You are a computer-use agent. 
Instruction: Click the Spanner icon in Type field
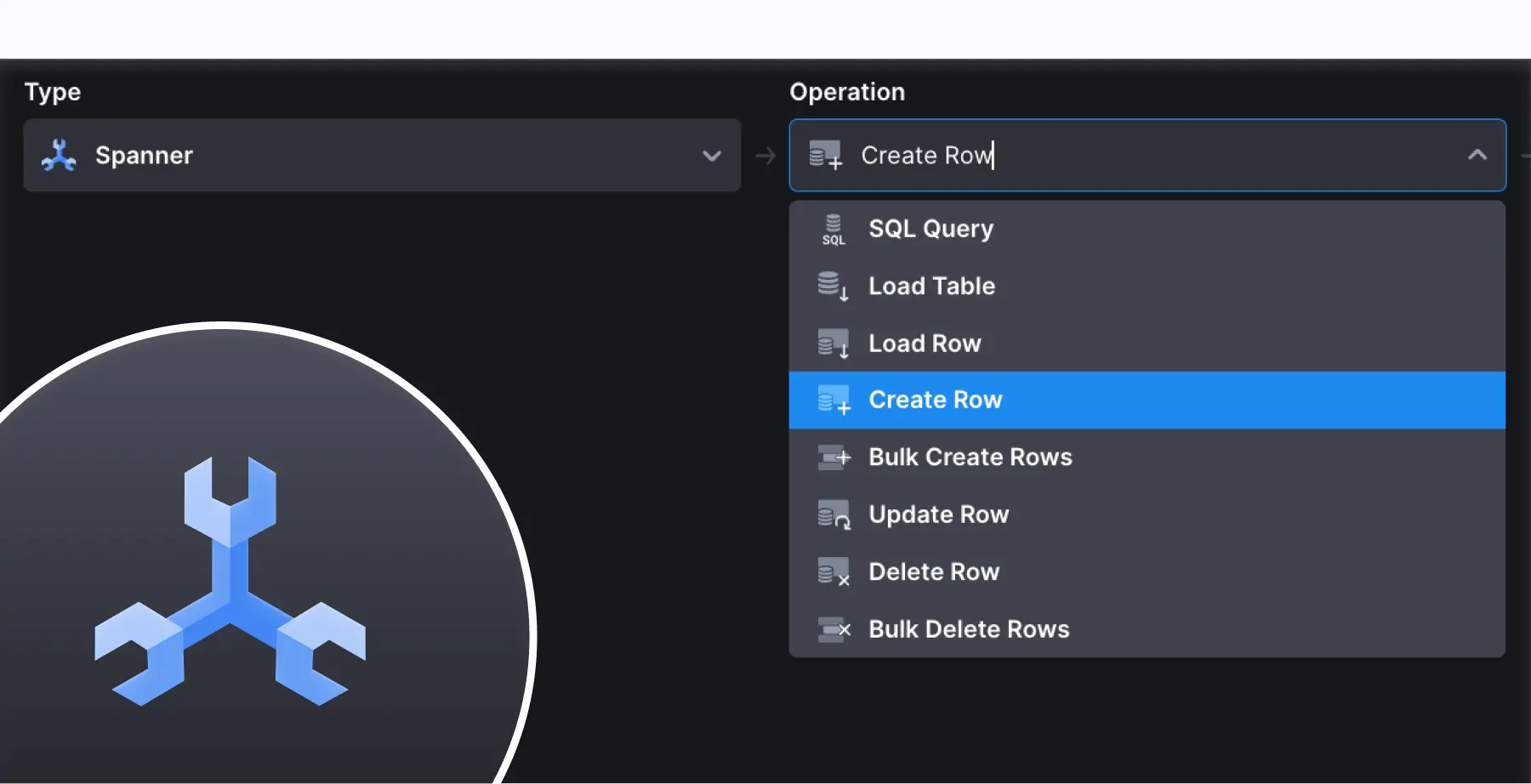coord(59,156)
